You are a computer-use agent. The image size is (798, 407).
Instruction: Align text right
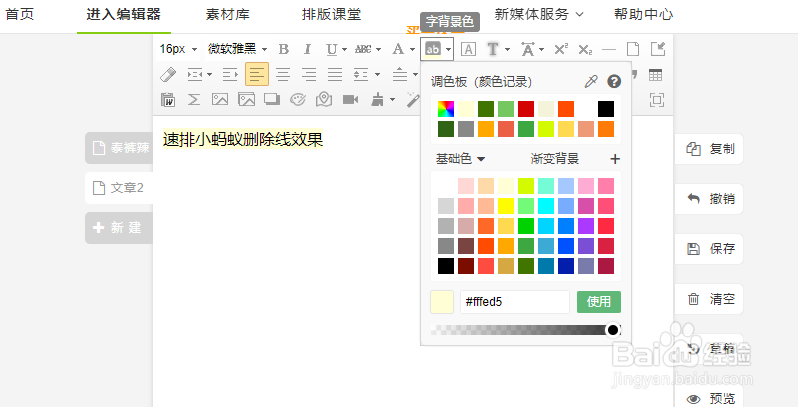click(309, 75)
